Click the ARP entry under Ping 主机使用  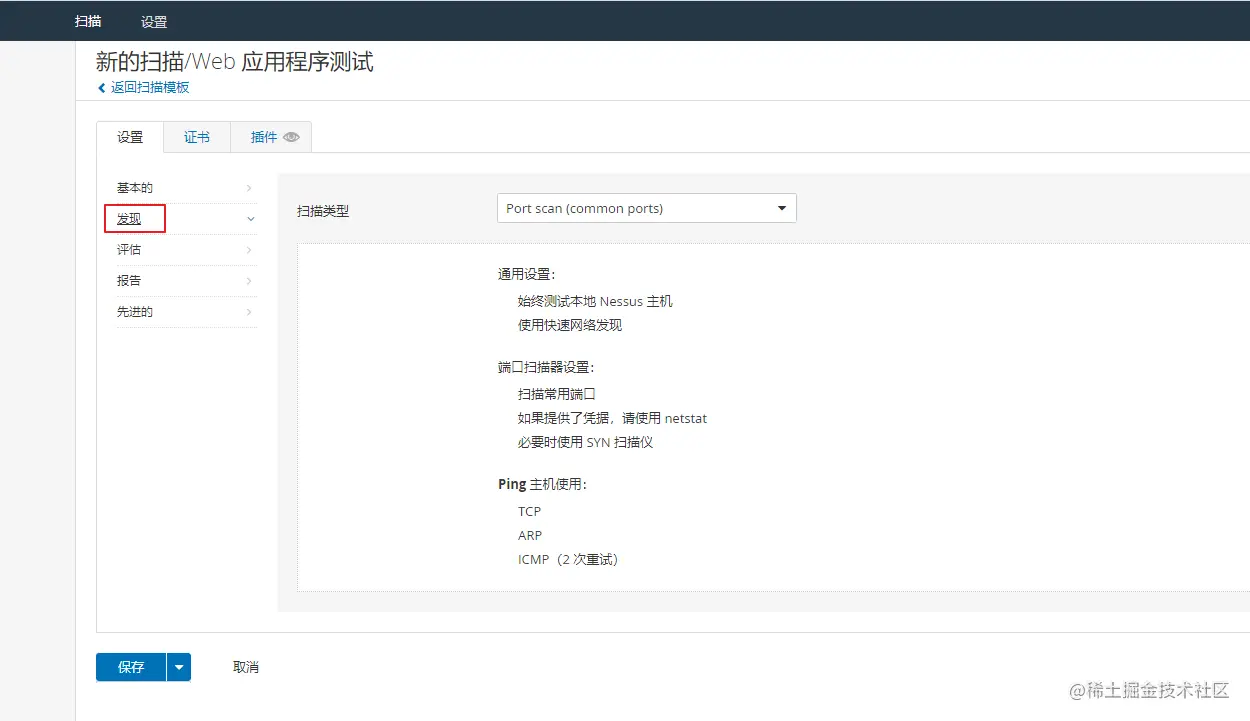(530, 535)
